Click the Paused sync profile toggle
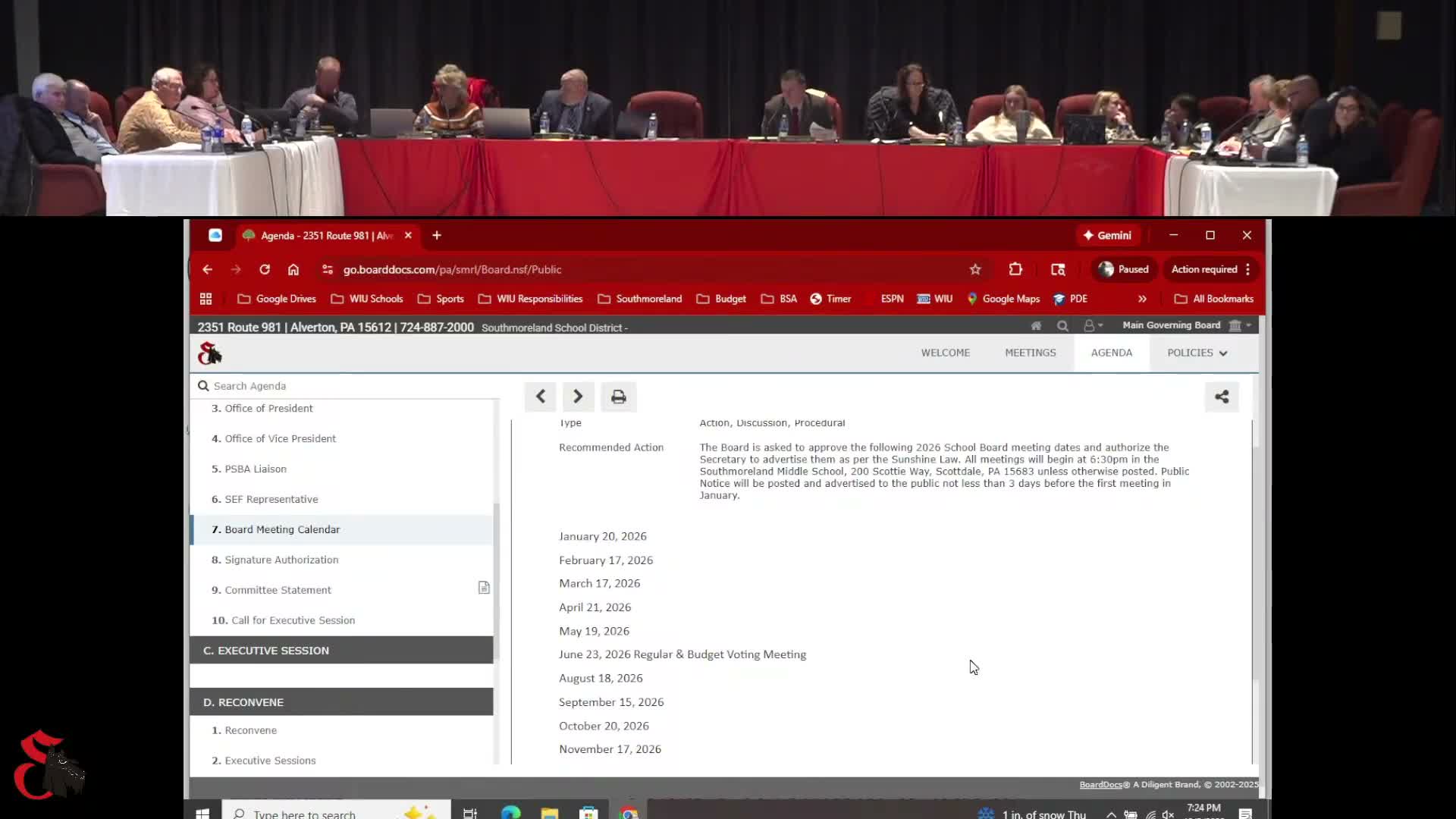 point(1123,269)
